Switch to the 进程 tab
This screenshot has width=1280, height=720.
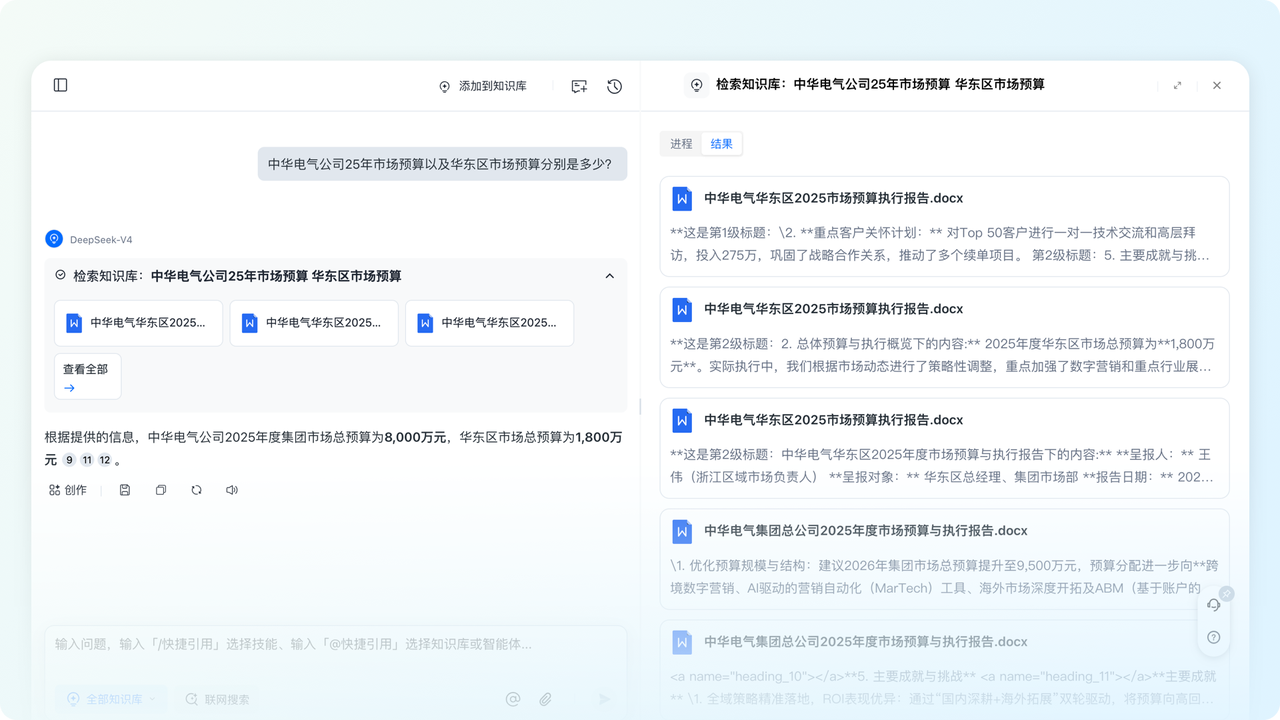coord(681,144)
